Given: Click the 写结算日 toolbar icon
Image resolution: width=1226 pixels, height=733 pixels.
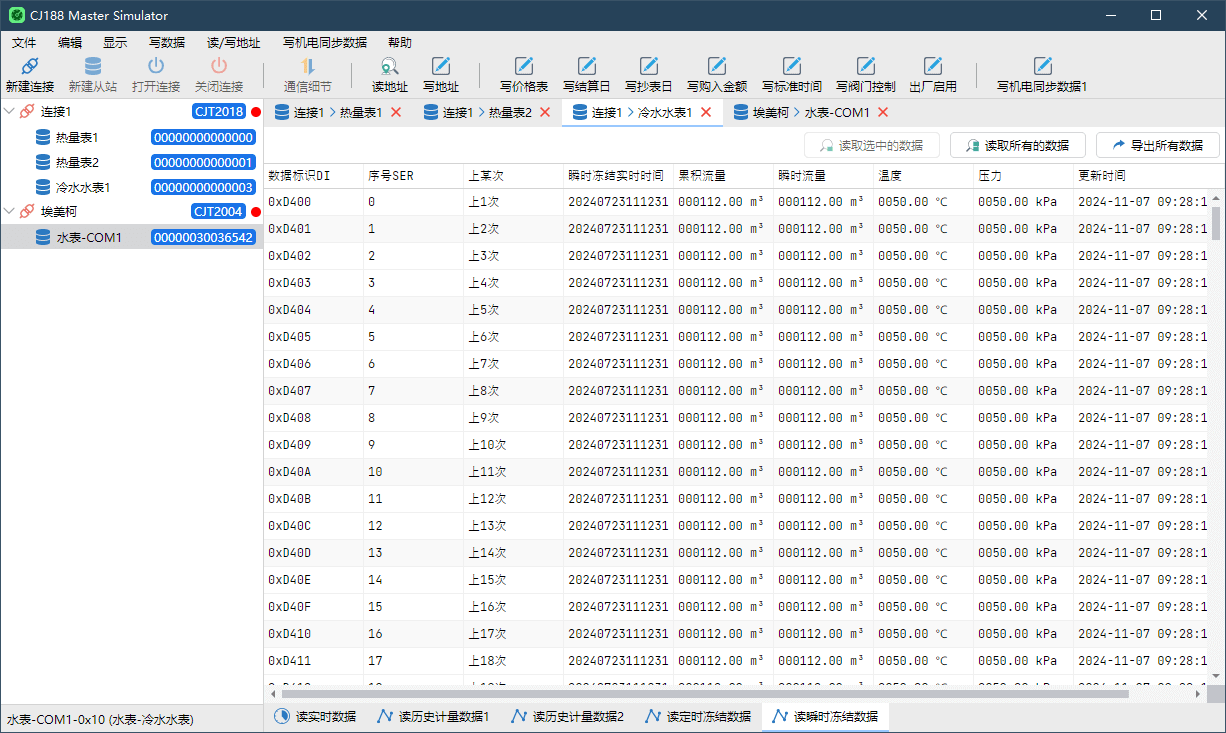Looking at the screenshot, I should tap(587, 66).
